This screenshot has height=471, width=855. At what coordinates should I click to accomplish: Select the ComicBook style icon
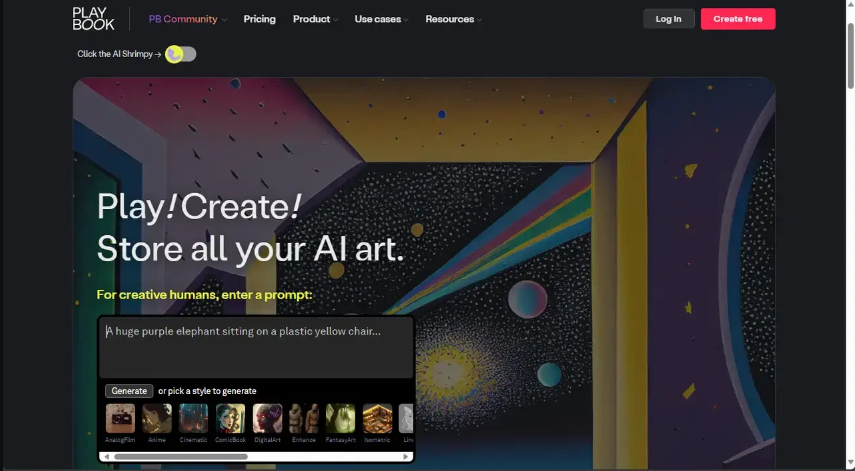pos(230,418)
